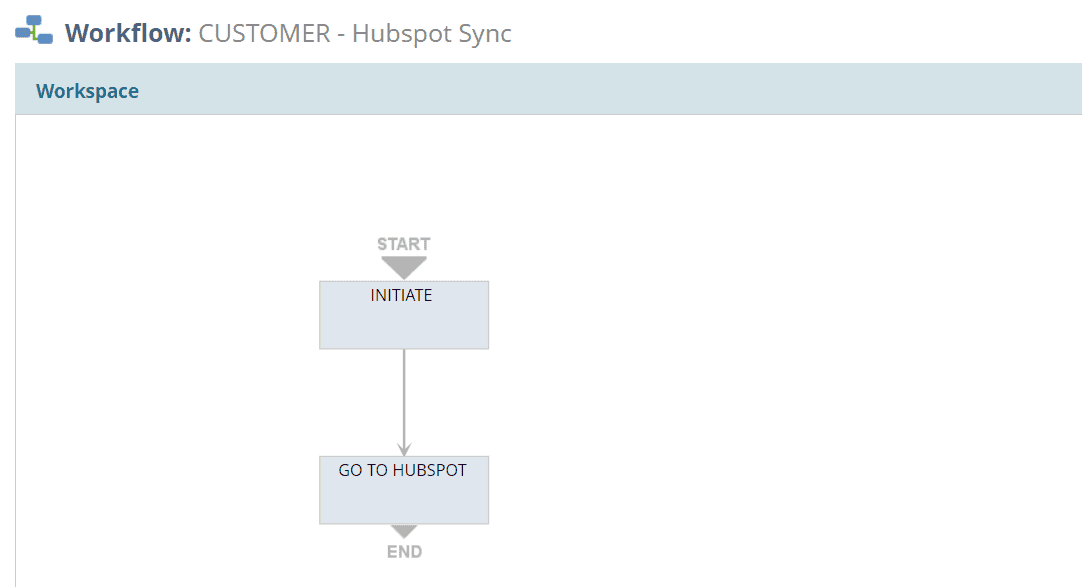Select the INITIATE state box
The height and width of the screenshot is (587, 1082).
click(404, 315)
